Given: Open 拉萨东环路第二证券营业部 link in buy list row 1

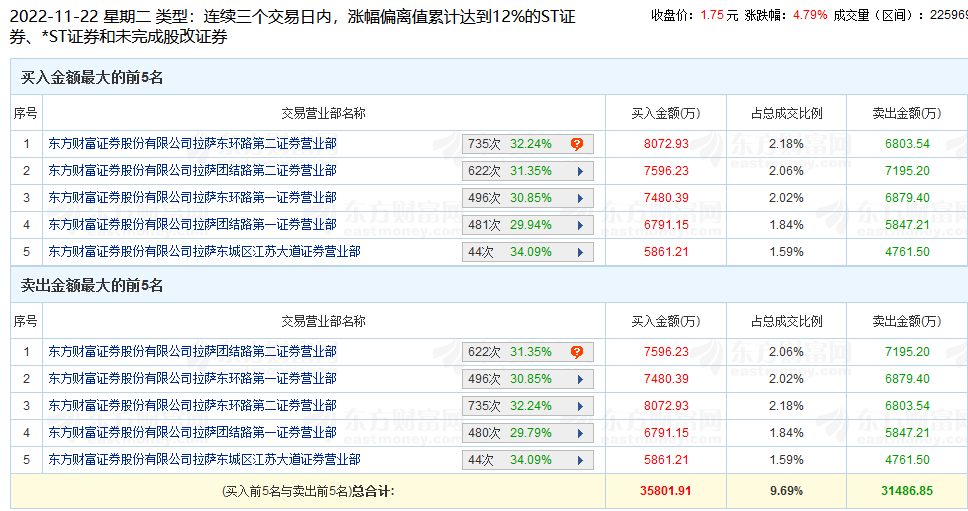Looking at the screenshot, I should click(193, 144).
